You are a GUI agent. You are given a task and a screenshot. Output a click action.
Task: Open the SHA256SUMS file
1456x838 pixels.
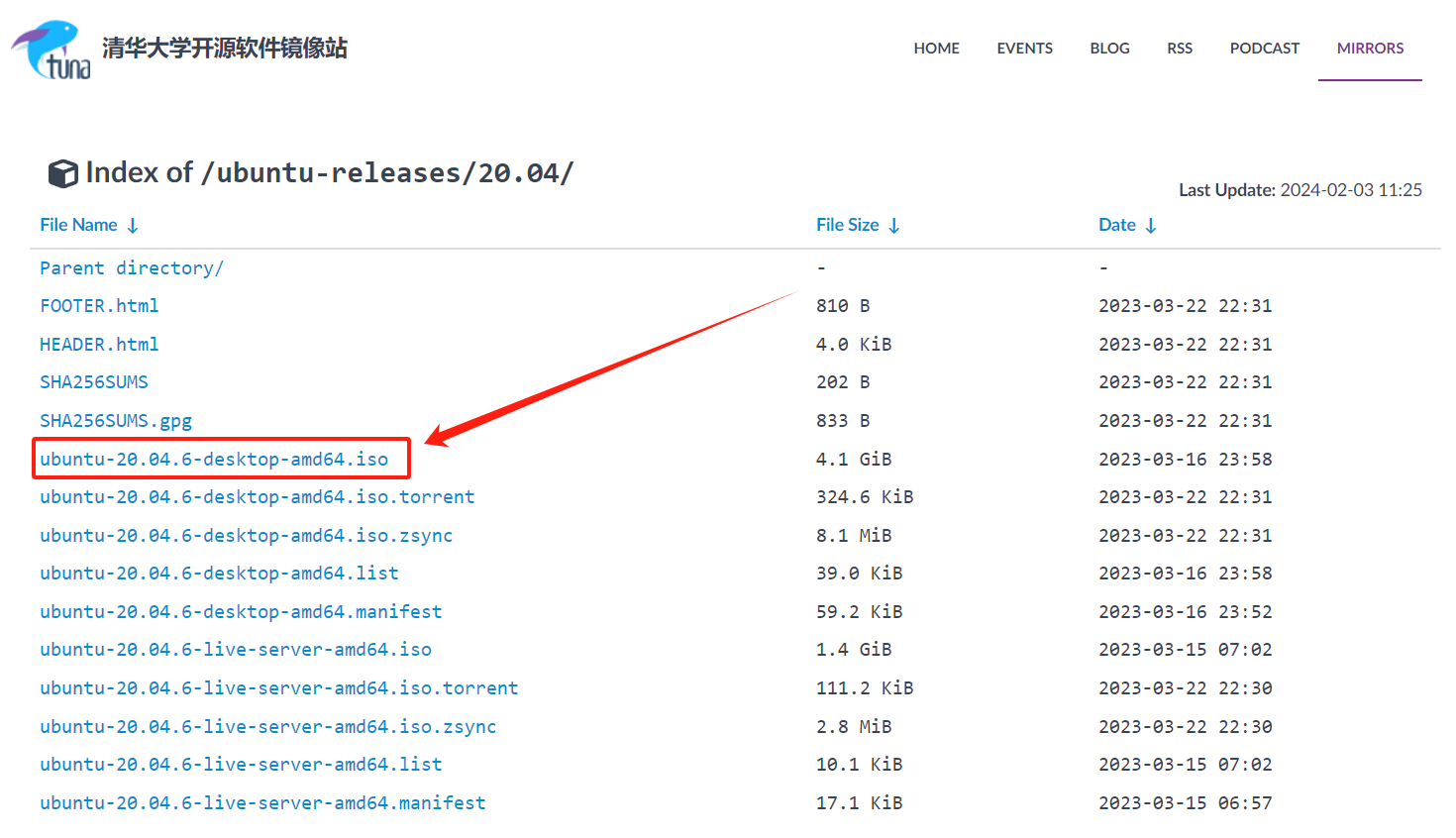94,381
